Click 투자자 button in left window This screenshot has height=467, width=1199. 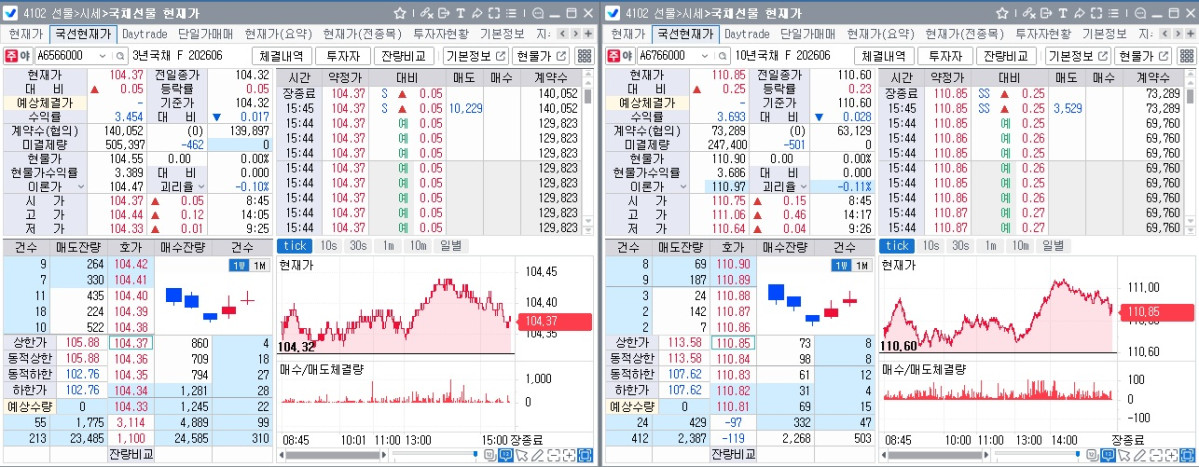(x=343, y=56)
